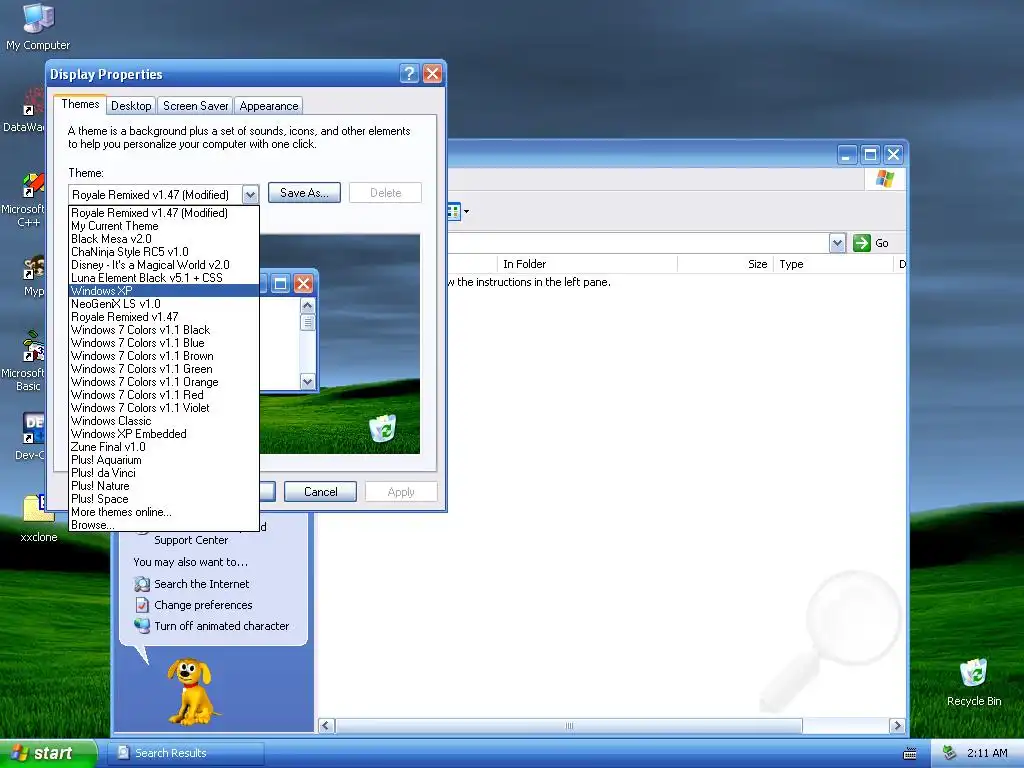The height and width of the screenshot is (768, 1024).
Task: Choose the Plus! Aquarium theme
Action: (x=163, y=460)
